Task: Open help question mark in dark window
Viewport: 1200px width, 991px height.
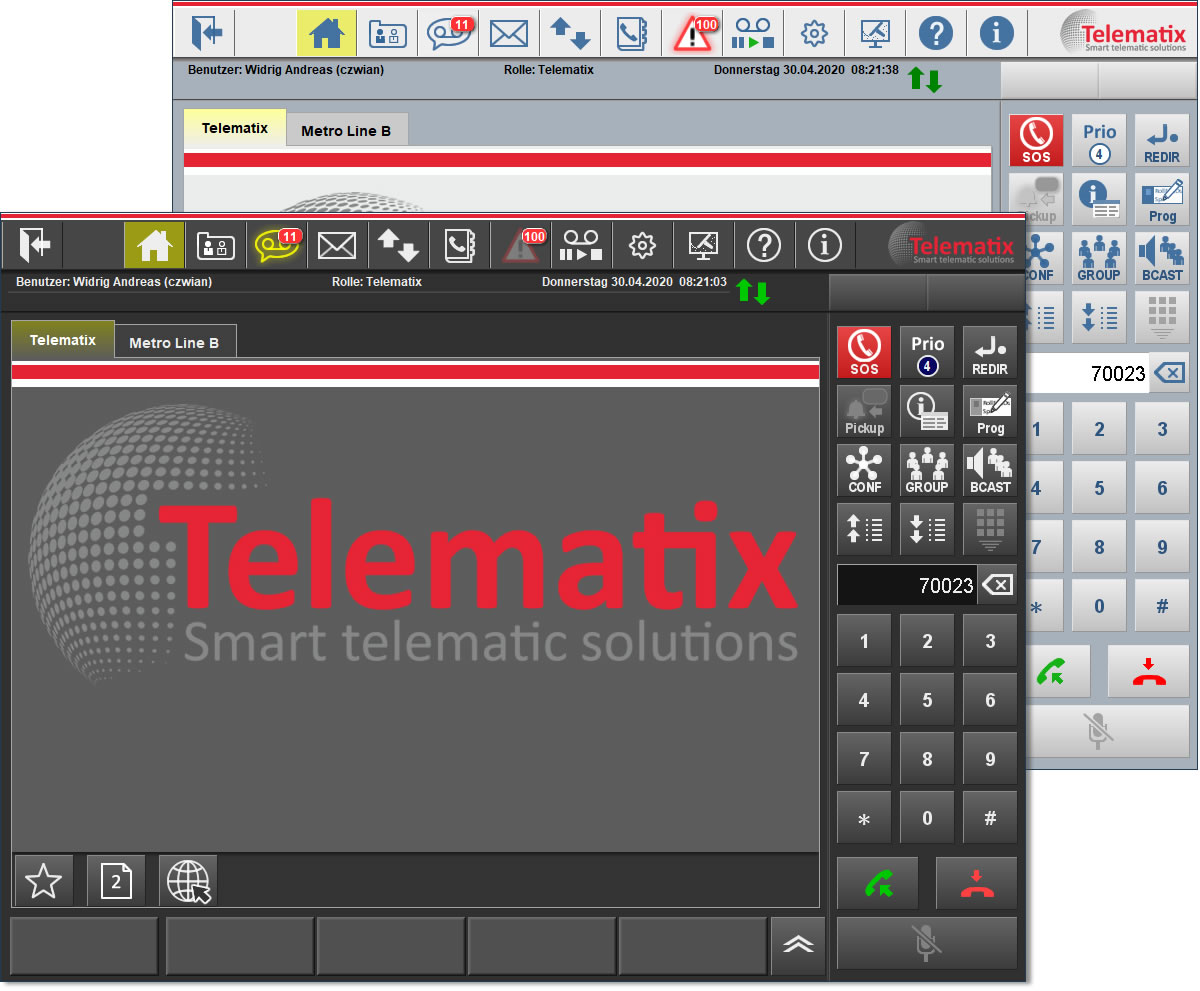Action: [764, 244]
